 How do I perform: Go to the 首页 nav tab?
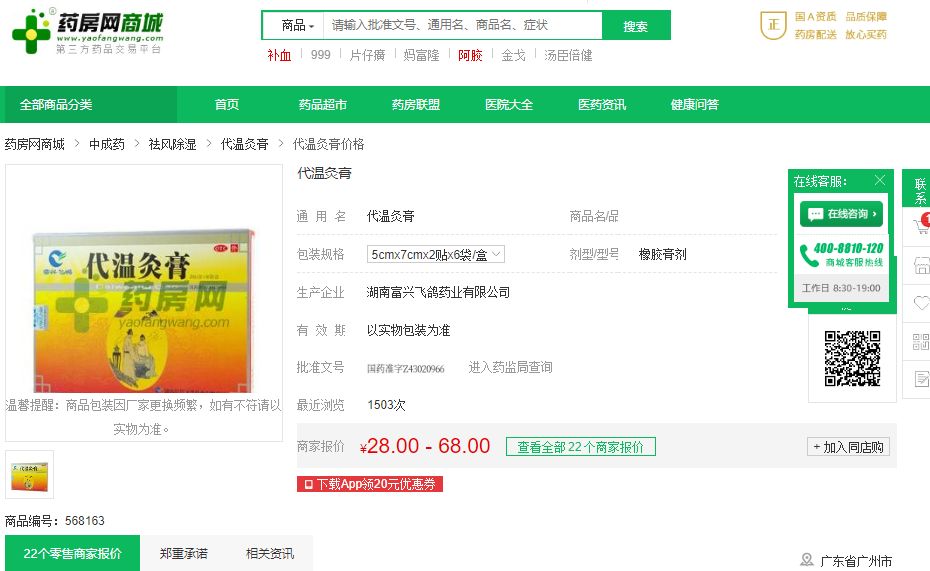point(227,104)
